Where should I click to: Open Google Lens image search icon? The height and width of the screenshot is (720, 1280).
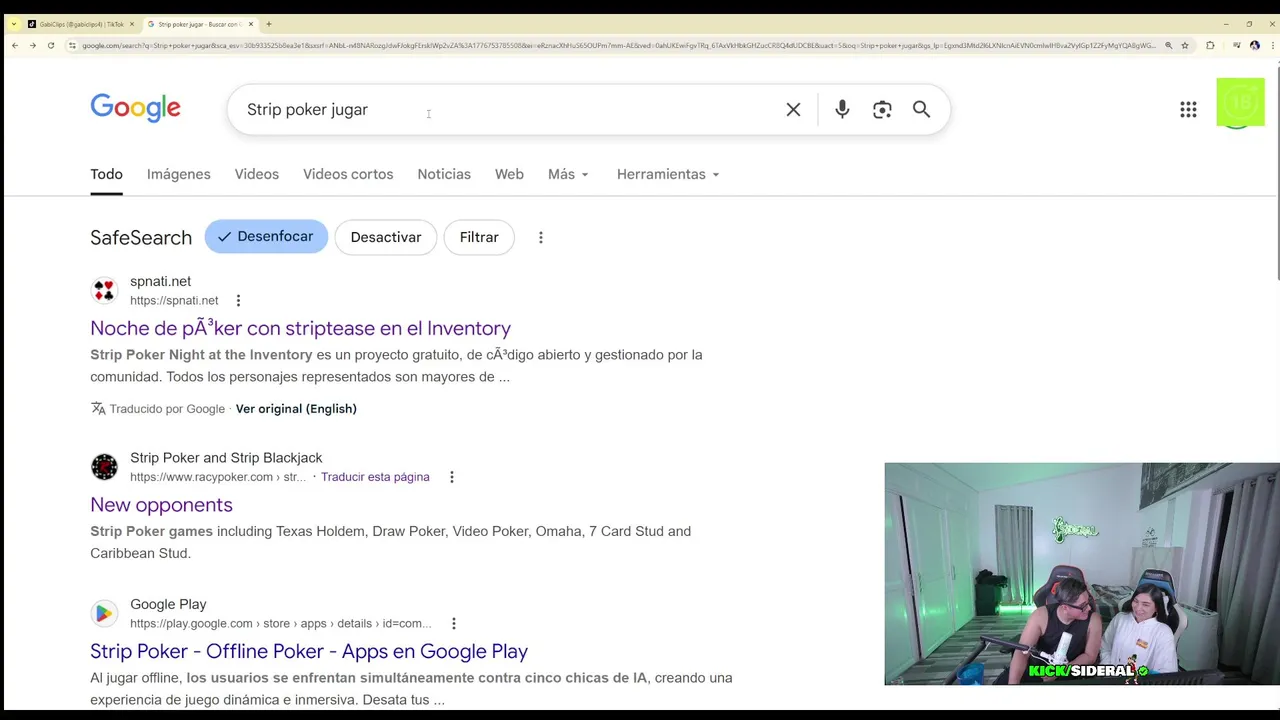click(x=882, y=110)
